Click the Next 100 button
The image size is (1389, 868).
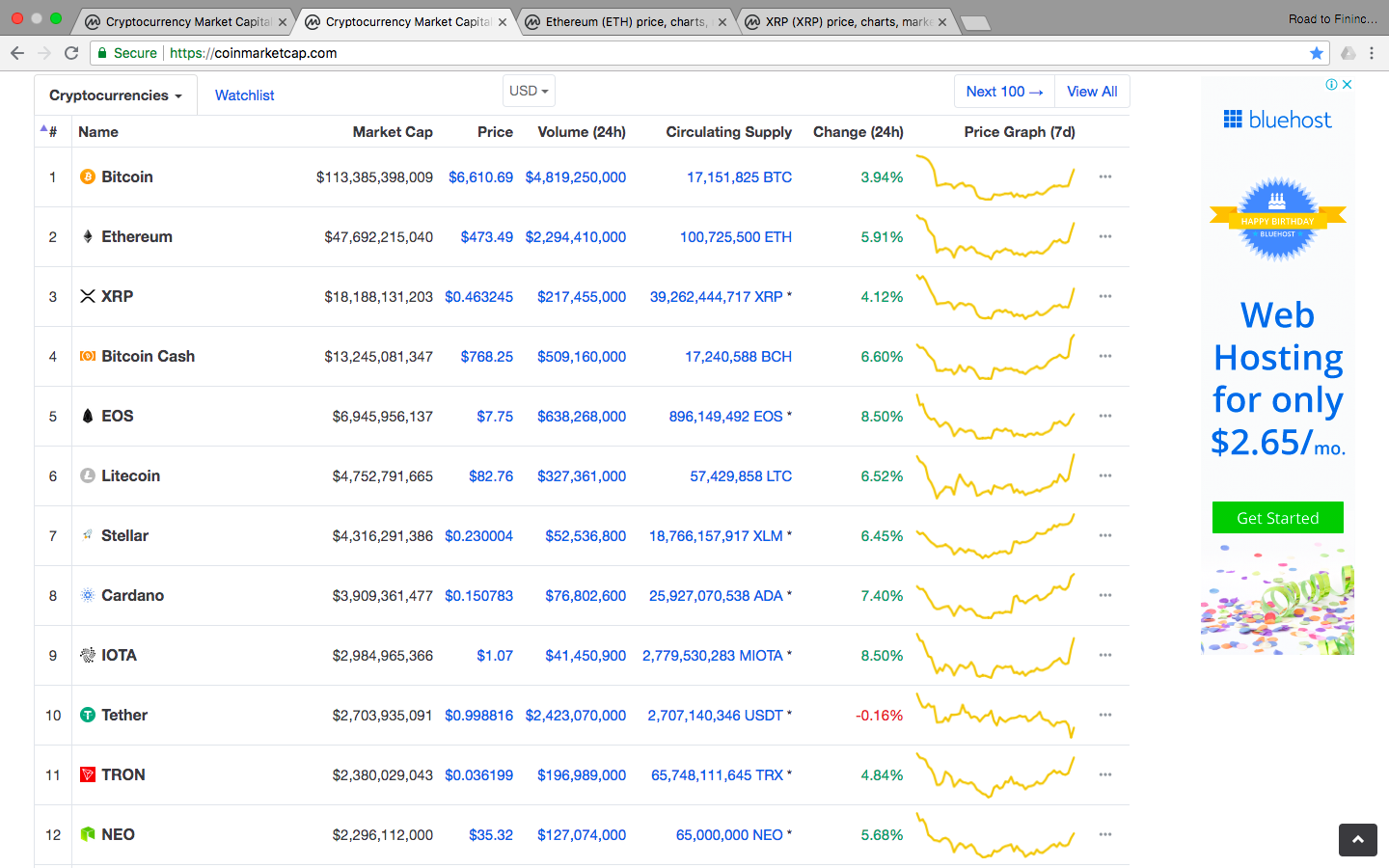click(1004, 92)
